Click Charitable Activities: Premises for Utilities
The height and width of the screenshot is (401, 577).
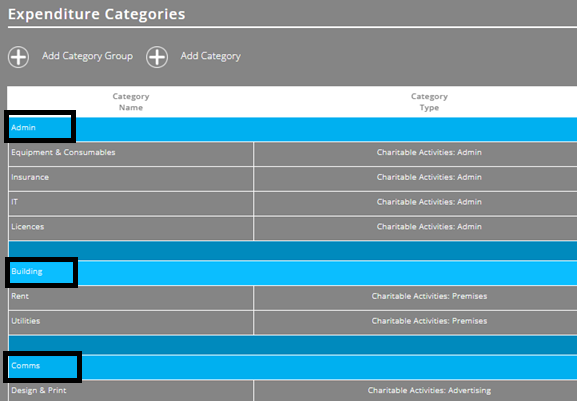pos(429,321)
